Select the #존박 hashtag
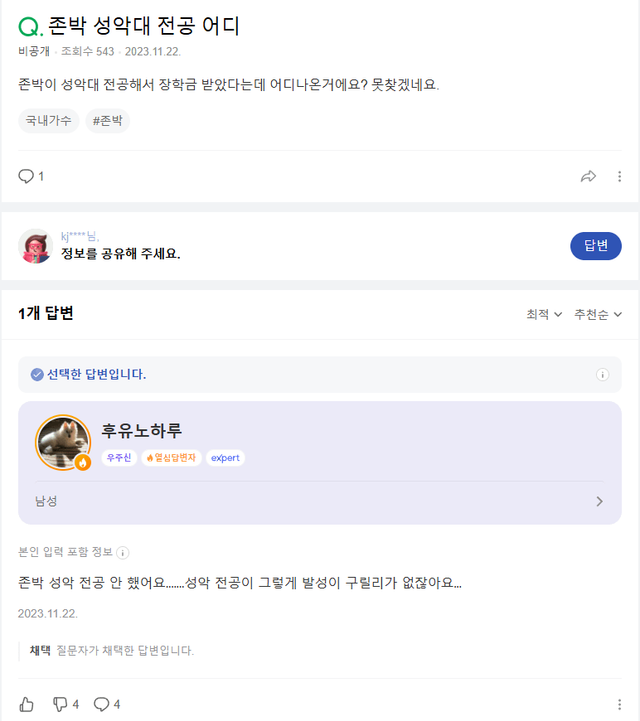Viewport: 640px width, 721px height. (x=108, y=121)
